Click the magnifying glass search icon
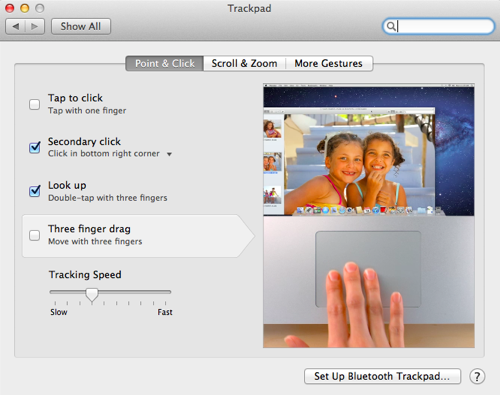 tap(391, 26)
